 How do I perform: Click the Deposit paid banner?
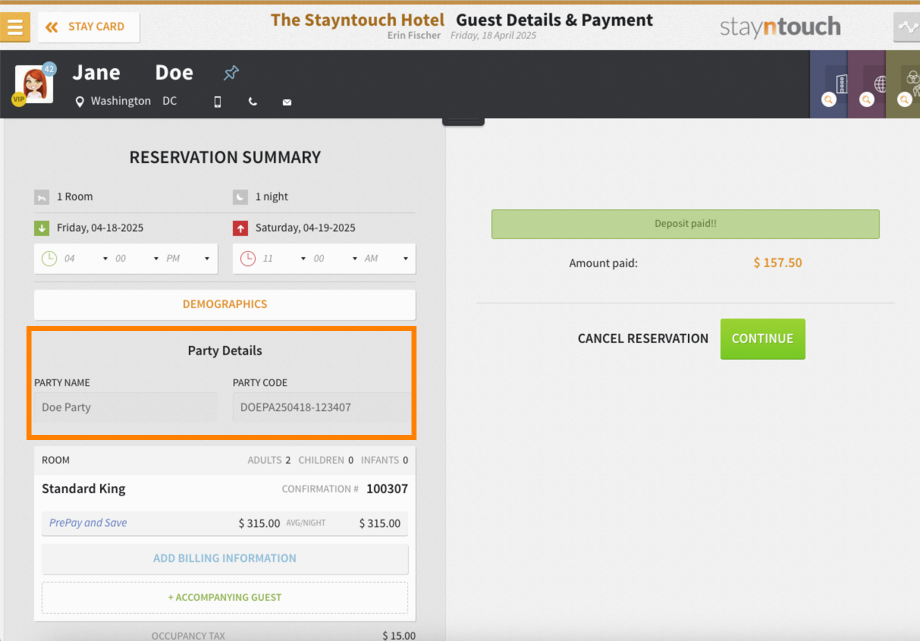(x=685, y=224)
